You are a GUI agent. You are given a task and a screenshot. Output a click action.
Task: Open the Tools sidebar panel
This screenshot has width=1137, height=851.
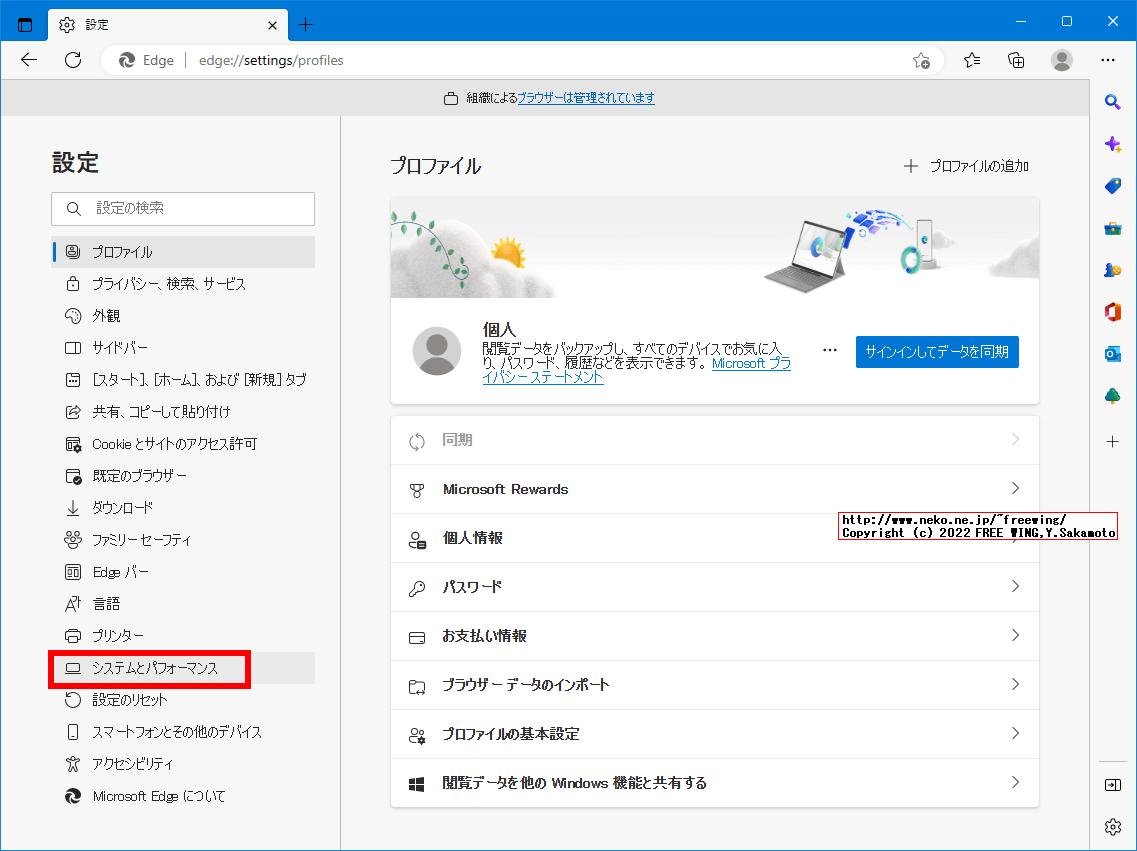tap(1112, 227)
